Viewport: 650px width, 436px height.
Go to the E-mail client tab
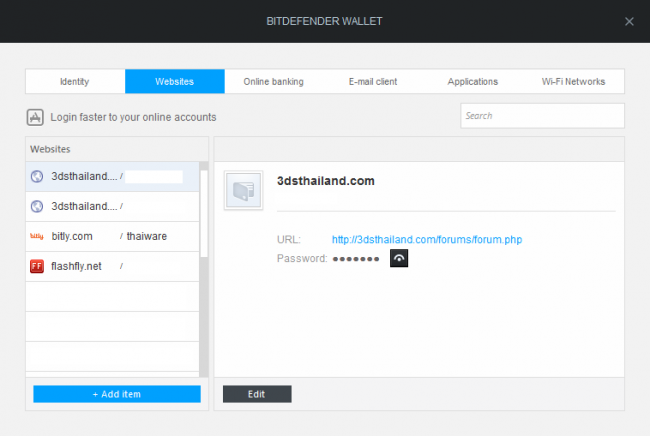pyautogui.click(x=373, y=82)
